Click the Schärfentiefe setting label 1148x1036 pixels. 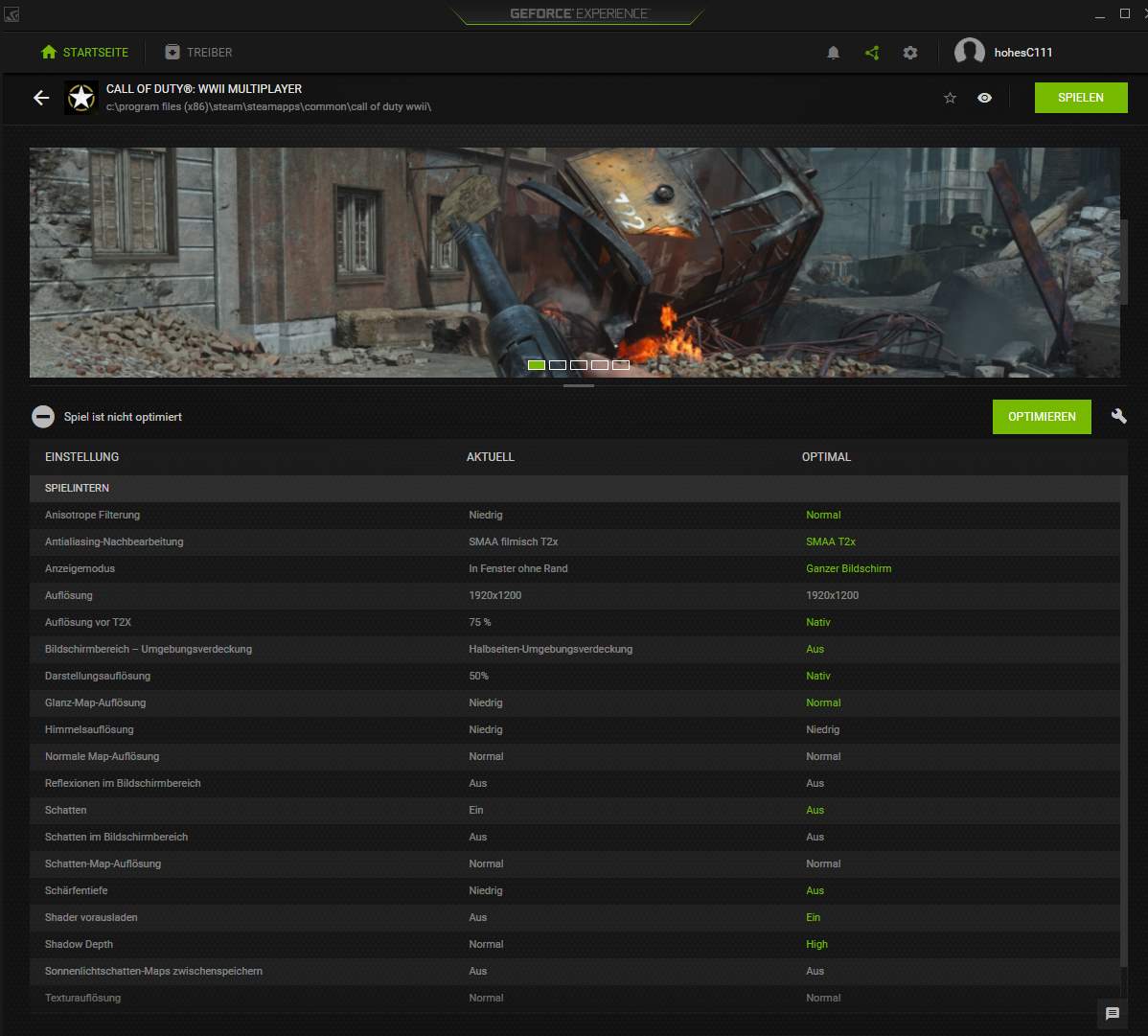[76, 891]
